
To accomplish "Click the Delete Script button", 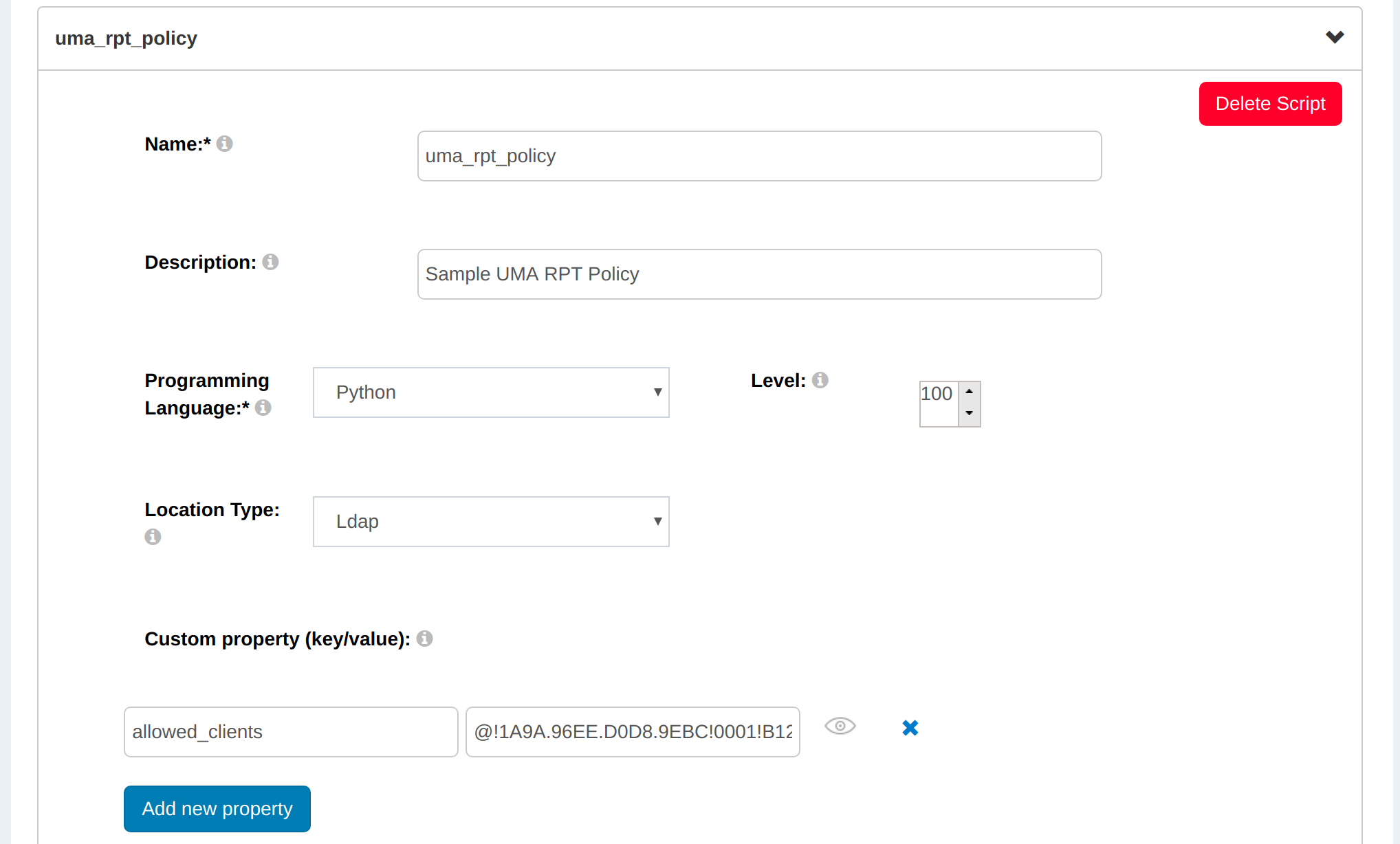I will point(1270,103).
